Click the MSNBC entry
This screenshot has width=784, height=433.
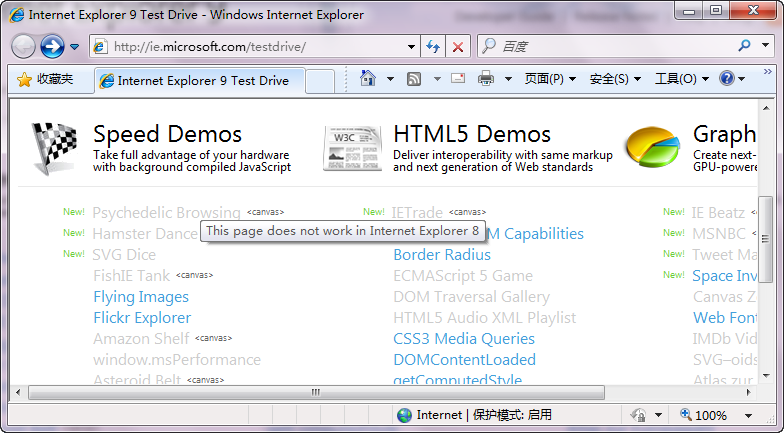(719, 234)
